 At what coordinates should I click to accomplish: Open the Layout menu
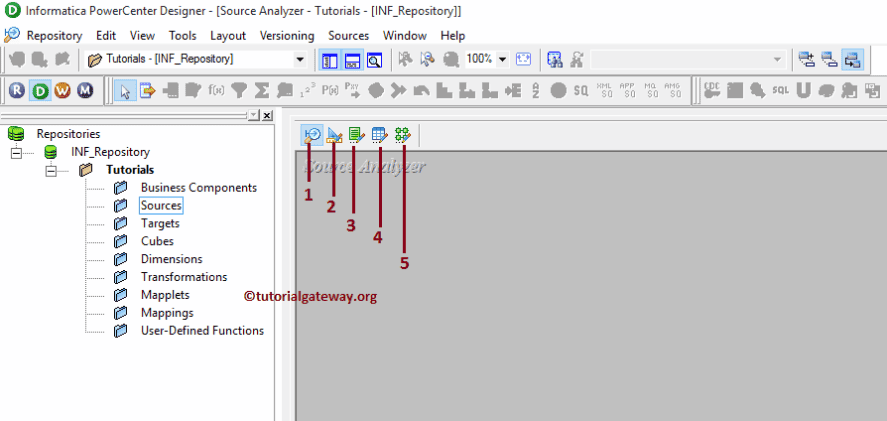pos(228,36)
